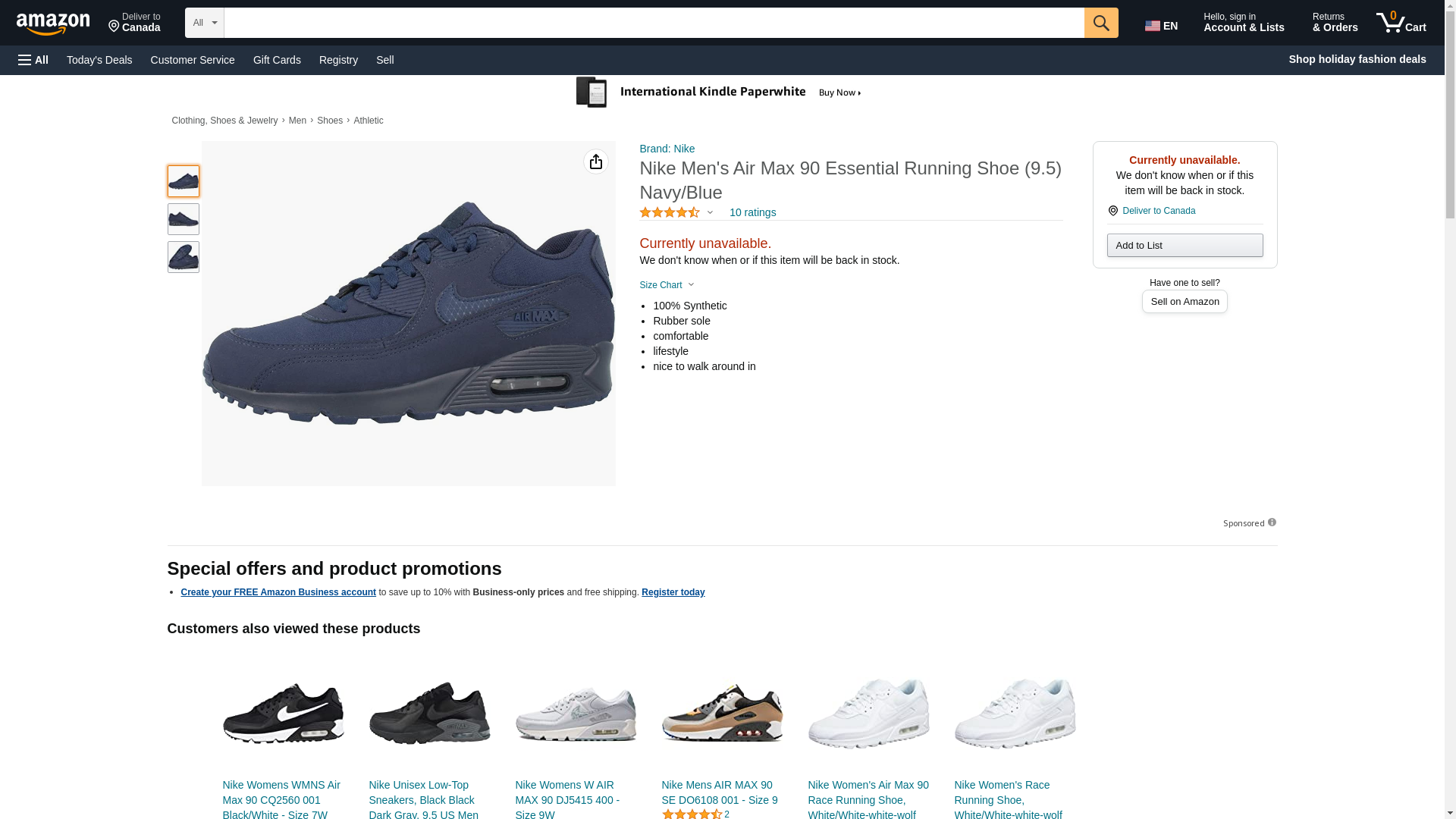Click the Add to List button
This screenshot has width=1456, height=819.
click(x=1185, y=245)
